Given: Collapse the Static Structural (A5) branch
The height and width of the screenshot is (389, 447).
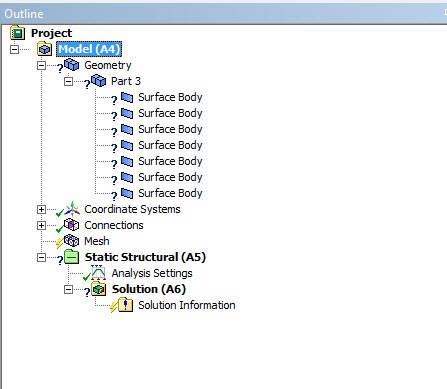Looking at the screenshot, I should click(41, 257).
